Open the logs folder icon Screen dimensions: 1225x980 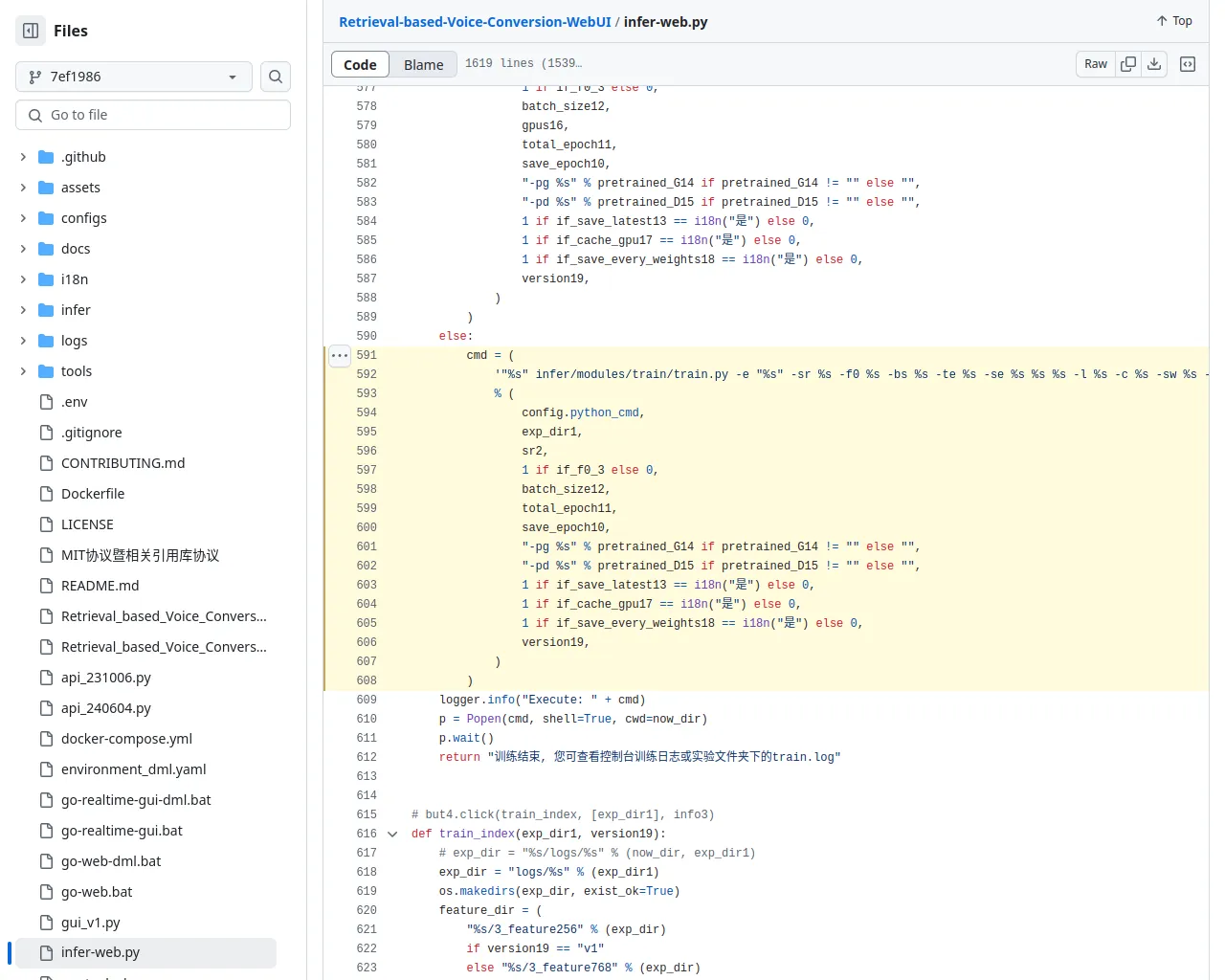point(46,341)
